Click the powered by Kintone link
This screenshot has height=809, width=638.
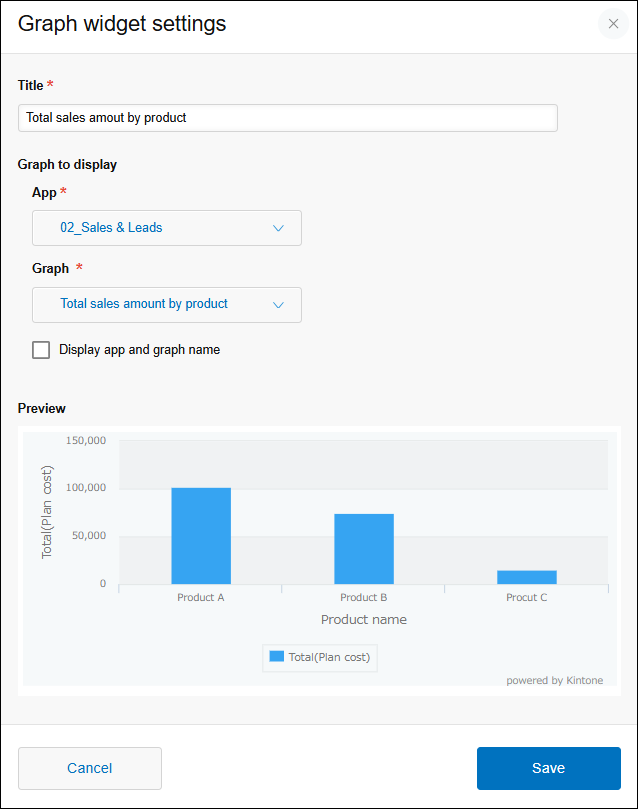point(555,680)
